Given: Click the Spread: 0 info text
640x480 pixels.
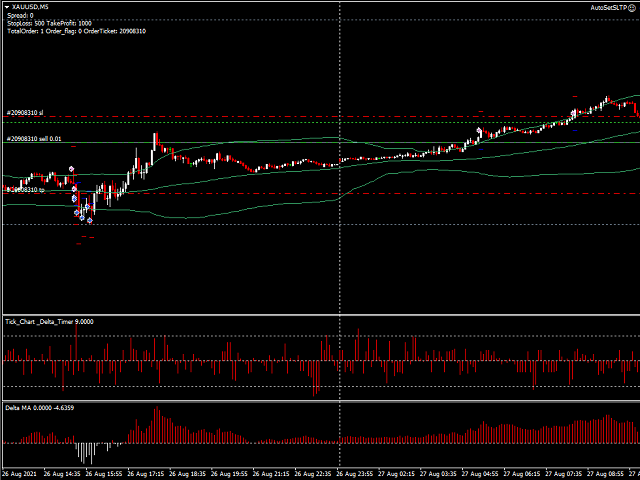Looking at the screenshot, I should (20, 16).
